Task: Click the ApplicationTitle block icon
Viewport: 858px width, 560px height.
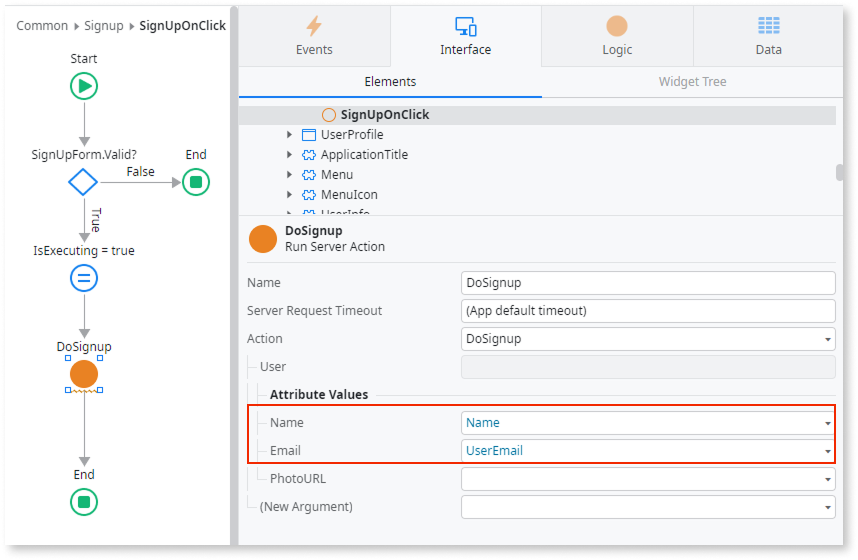Action: pos(309,155)
